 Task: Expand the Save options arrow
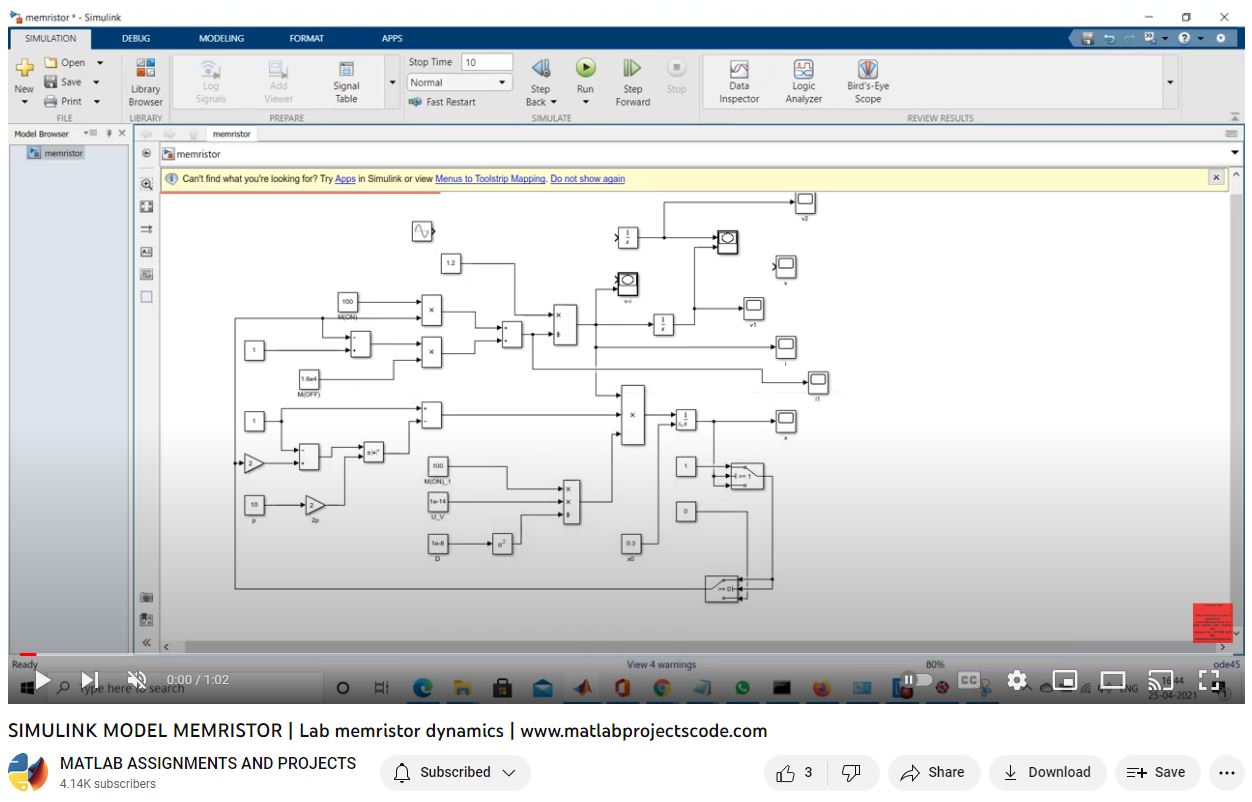click(x=97, y=82)
